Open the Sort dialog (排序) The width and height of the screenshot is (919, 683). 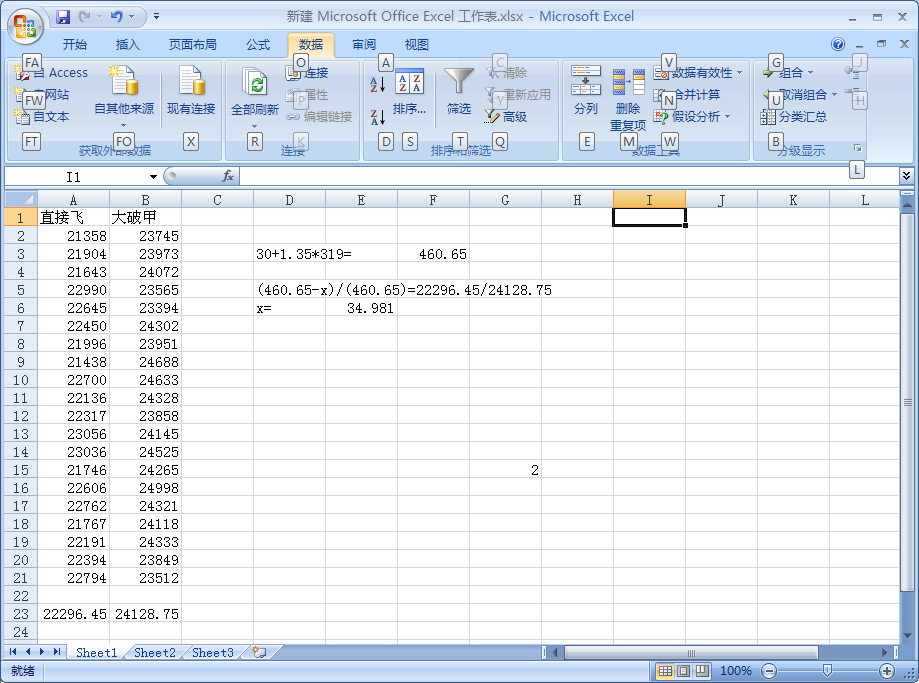[x=409, y=91]
